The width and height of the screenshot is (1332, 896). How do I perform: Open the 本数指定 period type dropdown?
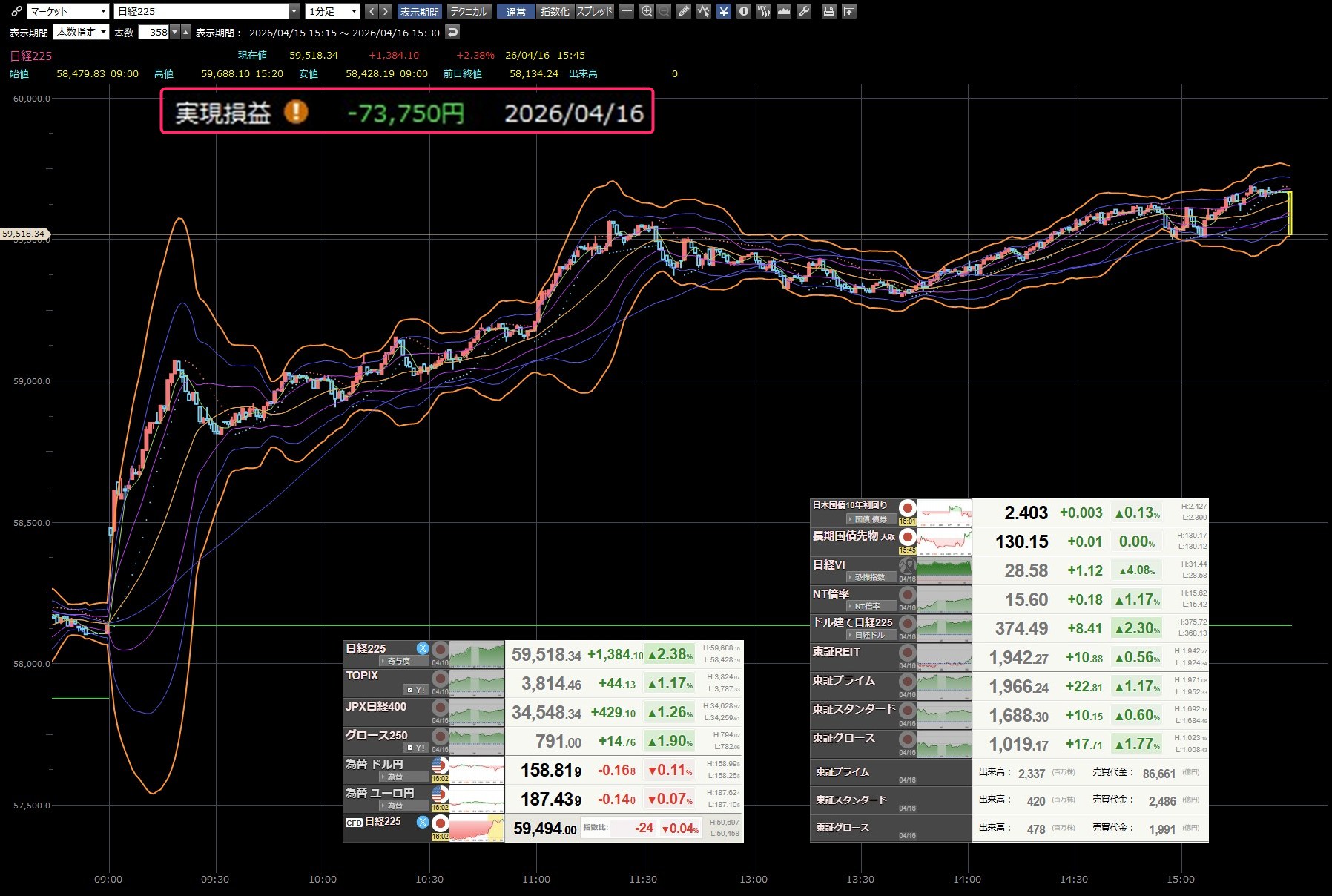coord(82,32)
